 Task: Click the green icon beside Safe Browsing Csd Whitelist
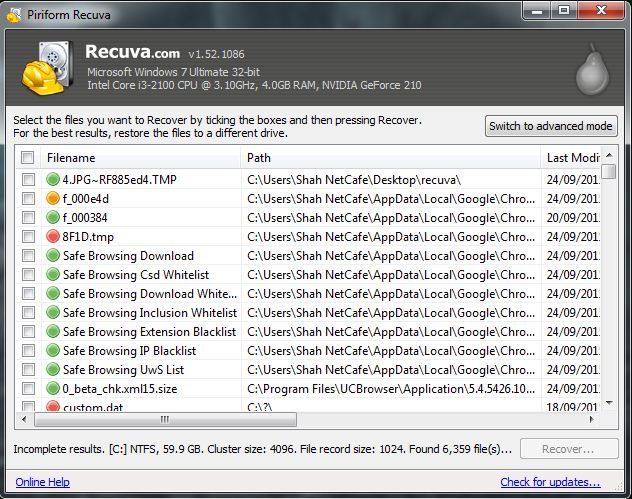pos(53,274)
